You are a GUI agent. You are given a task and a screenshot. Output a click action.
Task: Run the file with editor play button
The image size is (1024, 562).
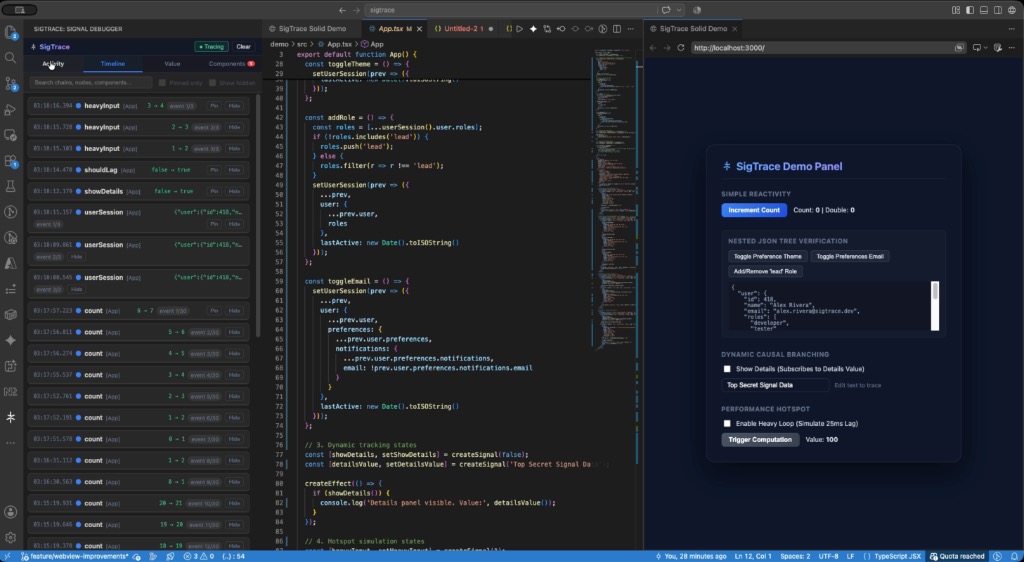[x=519, y=29]
